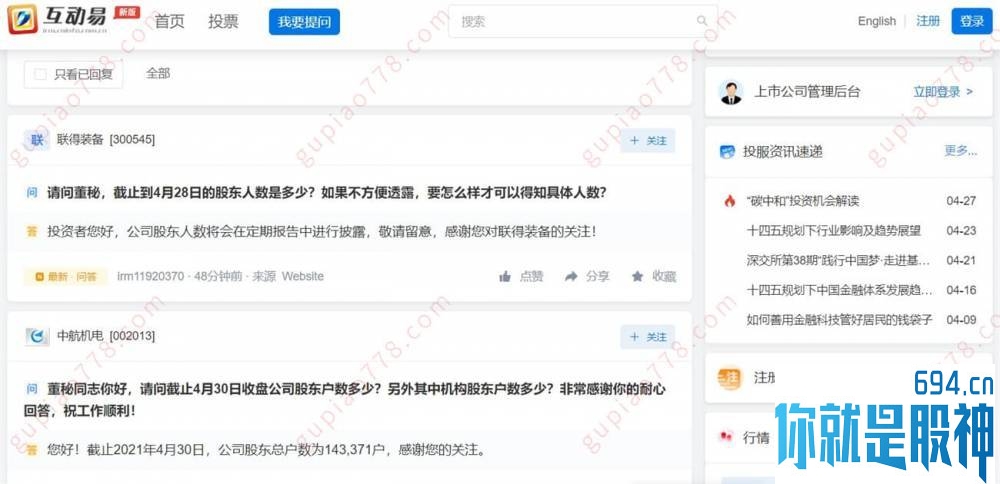
Task: Open 更多 in 投服资讯速递 panel
Action: coord(960,151)
